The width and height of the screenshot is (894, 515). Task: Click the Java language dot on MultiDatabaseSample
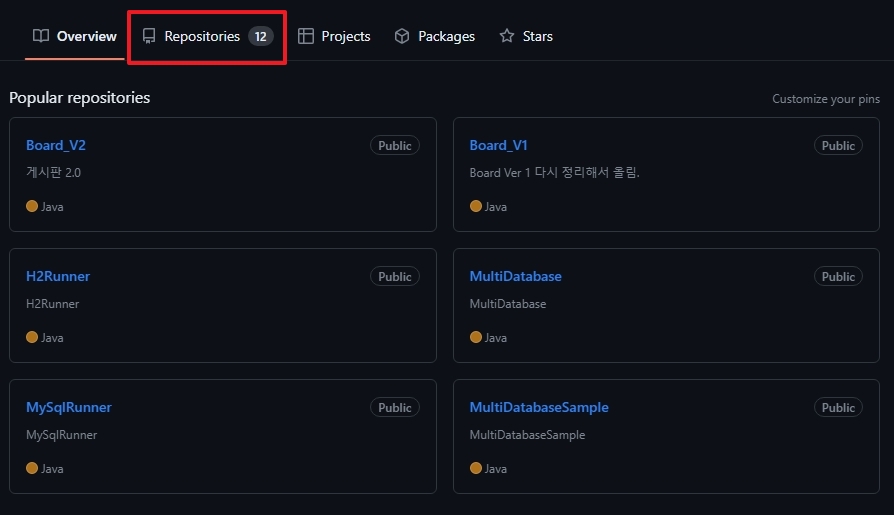(476, 468)
